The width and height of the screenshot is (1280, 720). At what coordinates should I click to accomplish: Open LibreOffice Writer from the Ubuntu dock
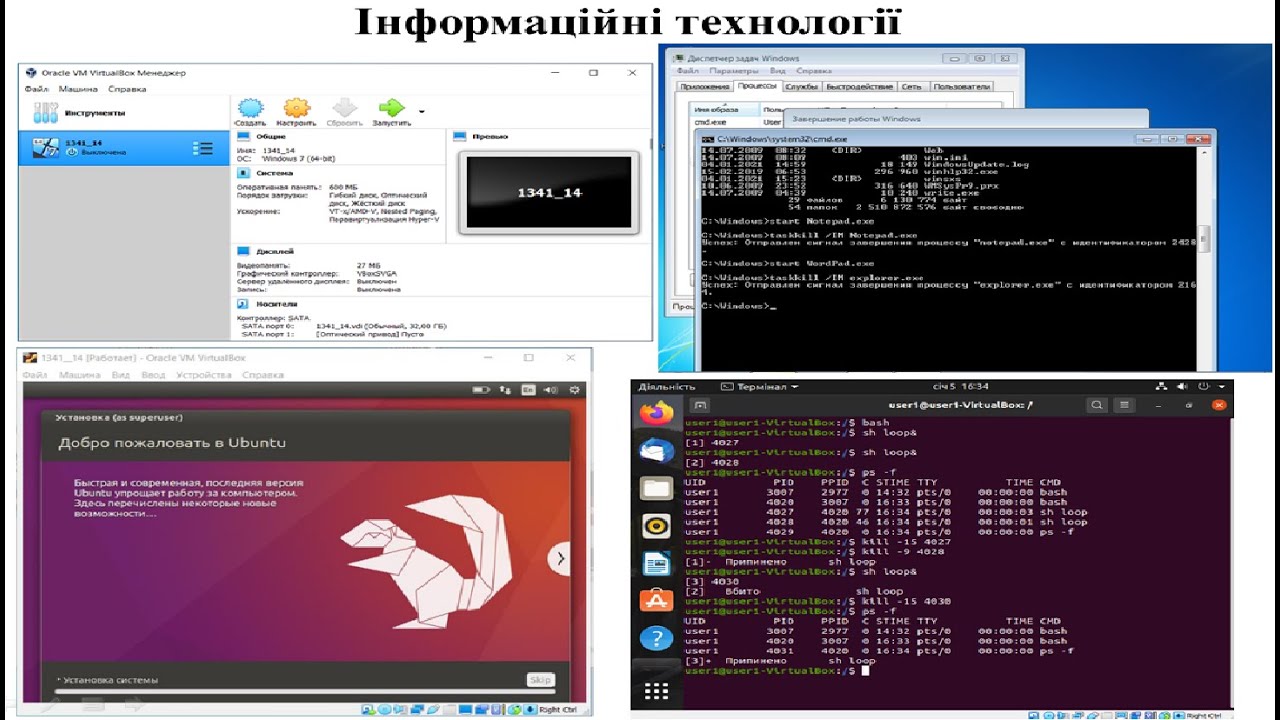tap(656, 563)
